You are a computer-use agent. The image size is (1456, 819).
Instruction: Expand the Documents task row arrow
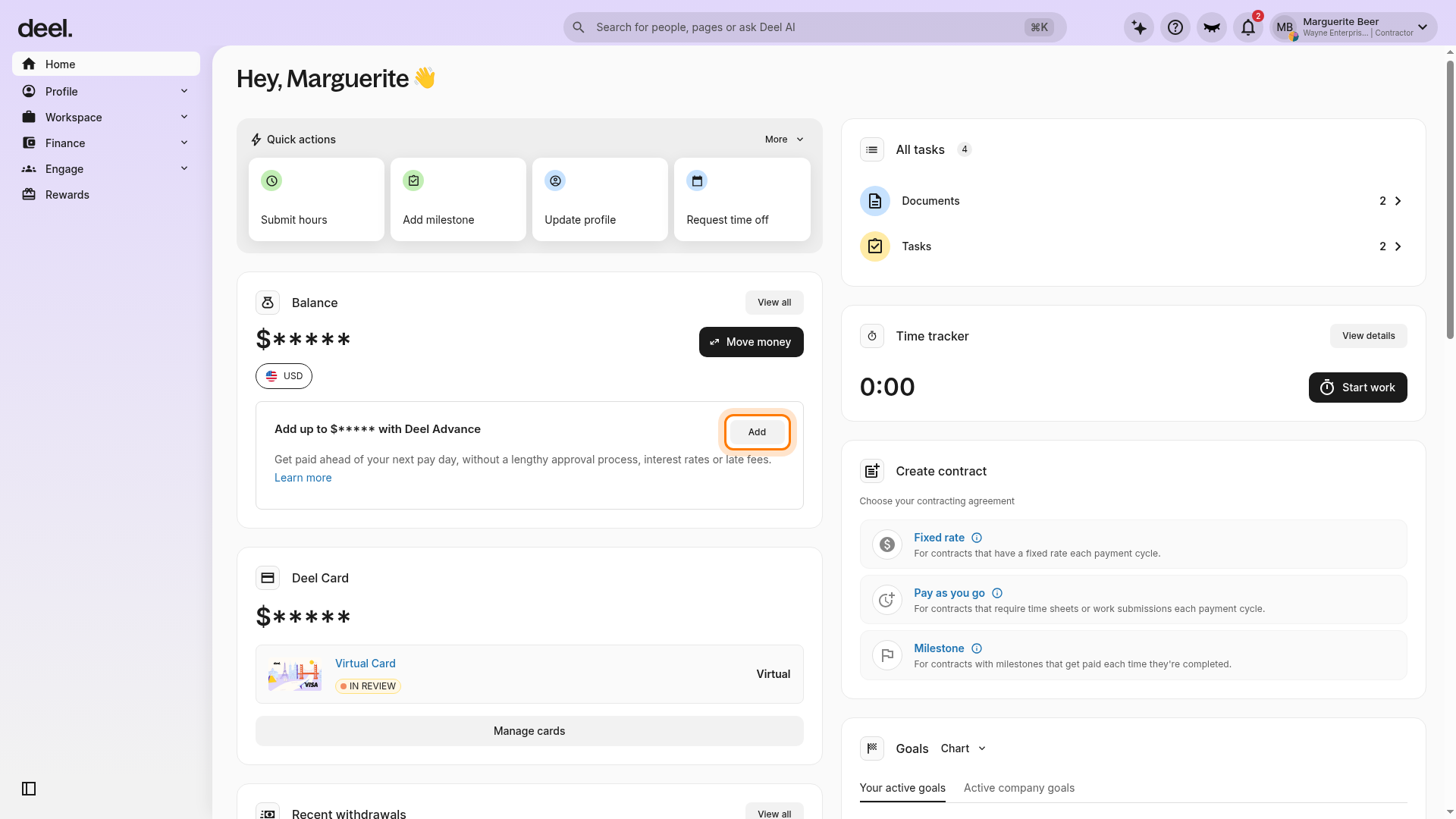tap(1398, 201)
